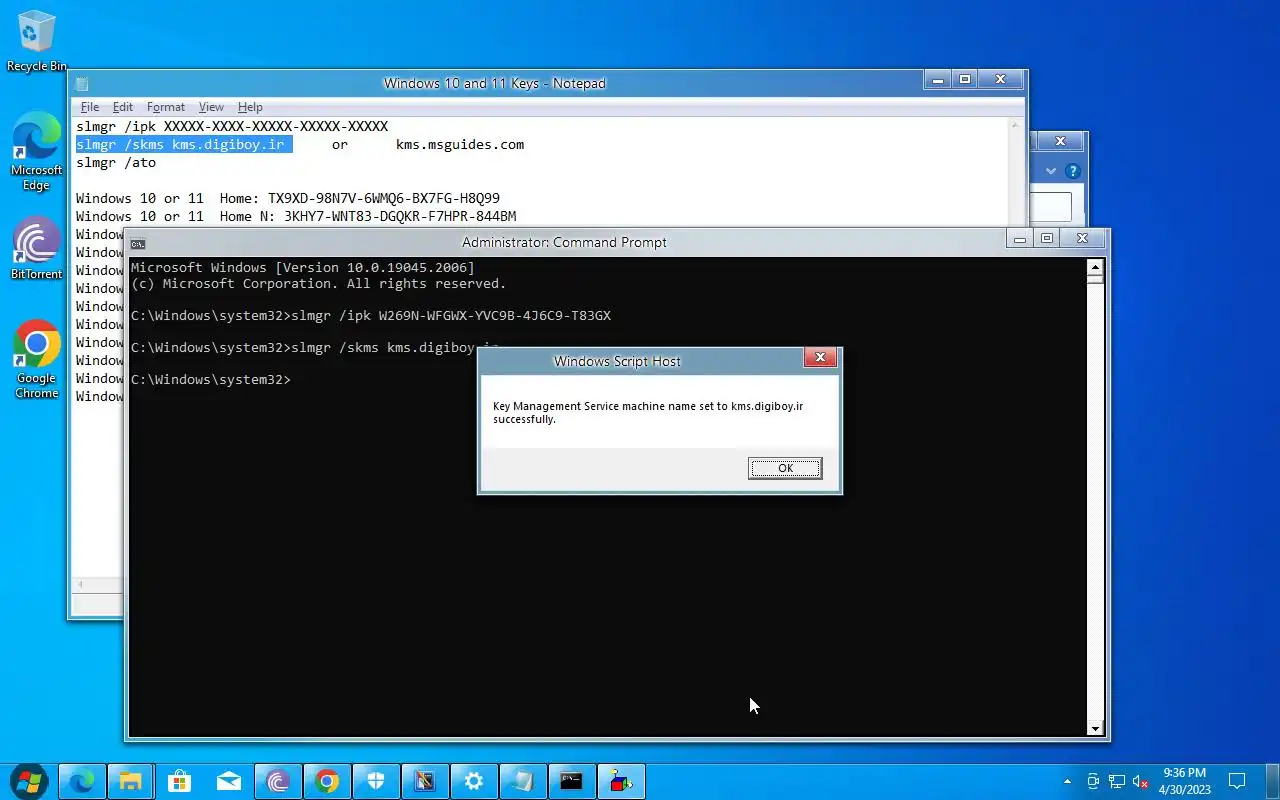
Task: Expand the chevron beside the help icon
Action: (1051, 172)
